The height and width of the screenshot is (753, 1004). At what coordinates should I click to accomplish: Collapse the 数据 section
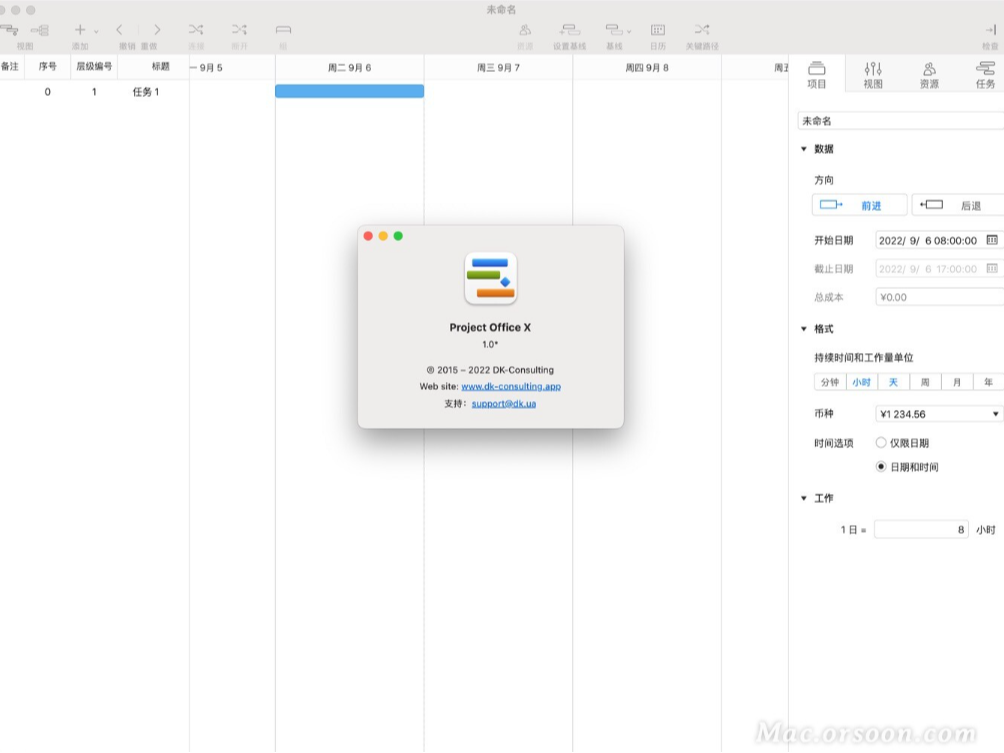point(803,148)
